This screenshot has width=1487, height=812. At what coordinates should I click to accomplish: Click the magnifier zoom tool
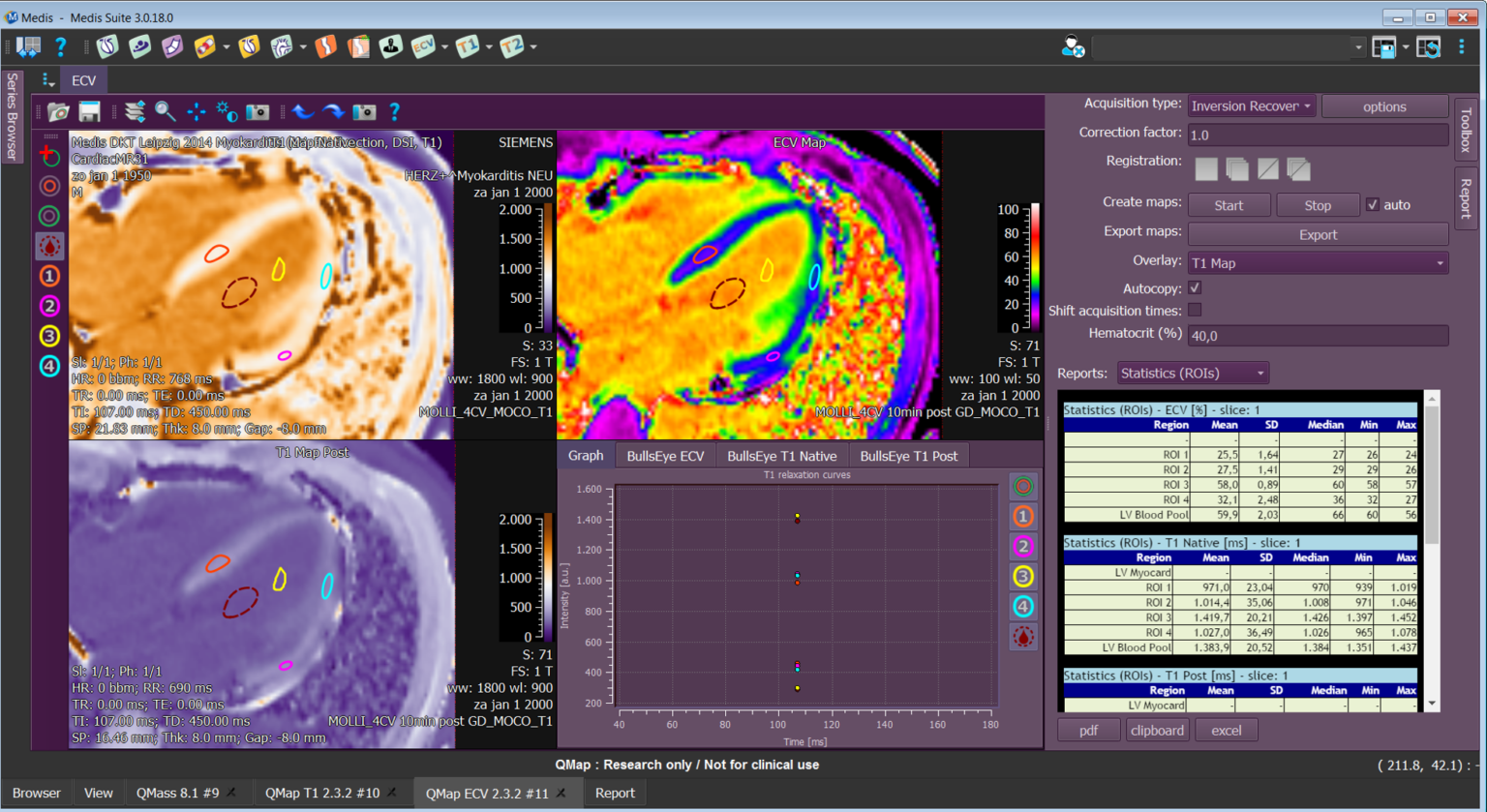(x=166, y=112)
